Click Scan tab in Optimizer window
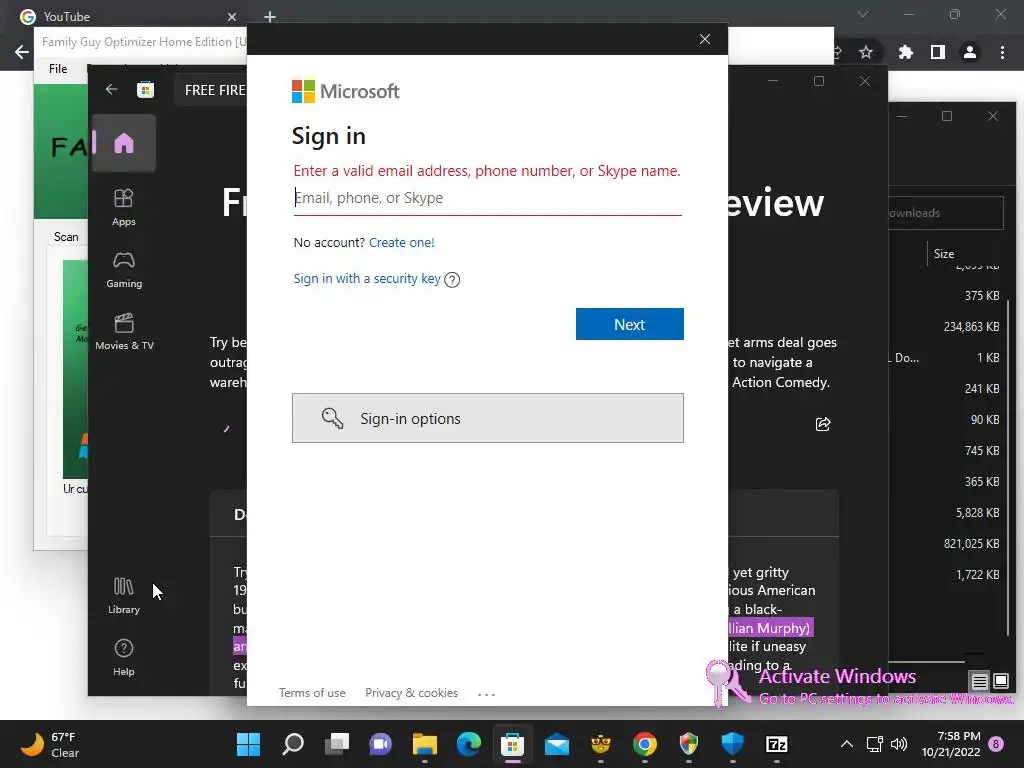 point(66,237)
